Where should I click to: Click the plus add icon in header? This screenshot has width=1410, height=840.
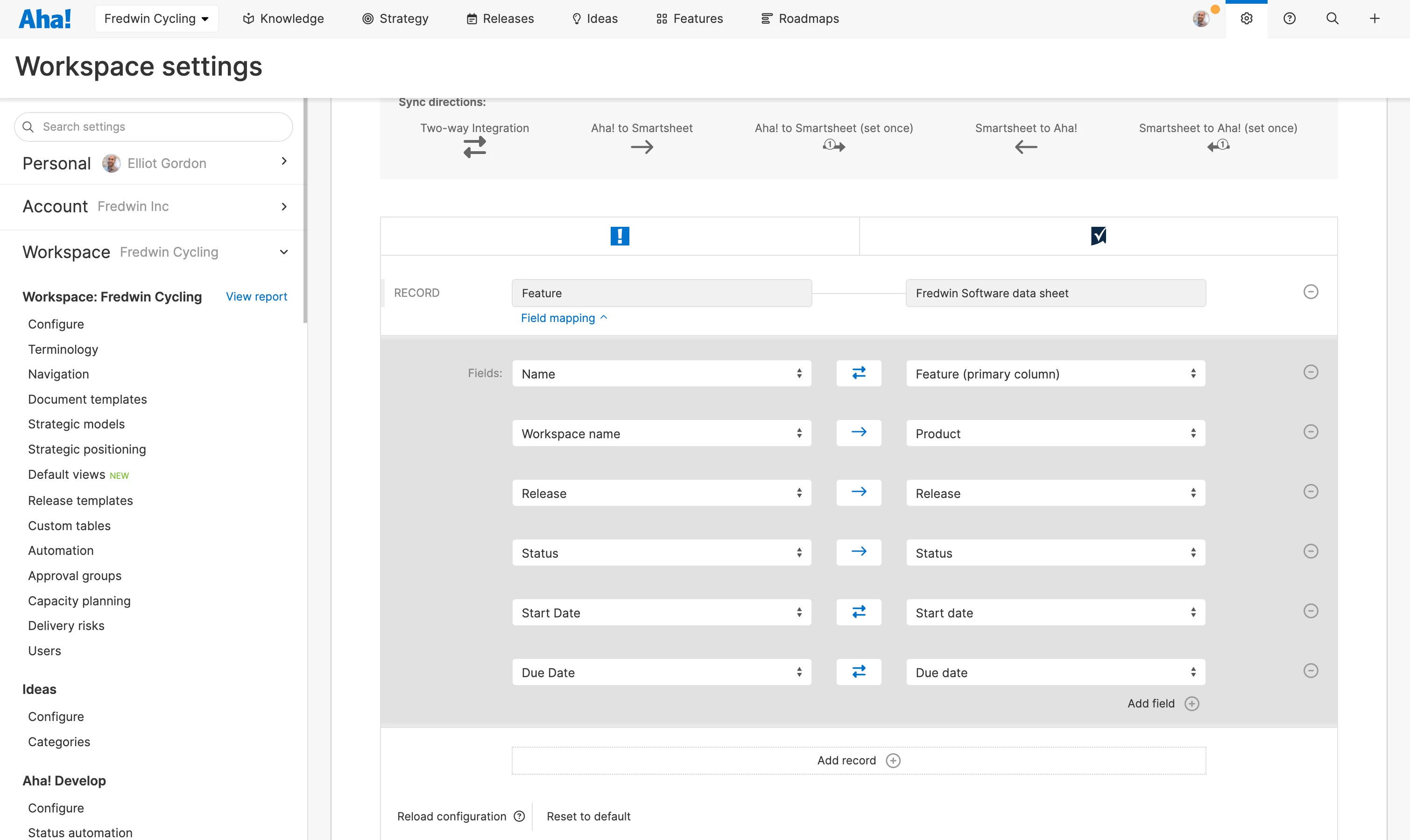(1375, 19)
